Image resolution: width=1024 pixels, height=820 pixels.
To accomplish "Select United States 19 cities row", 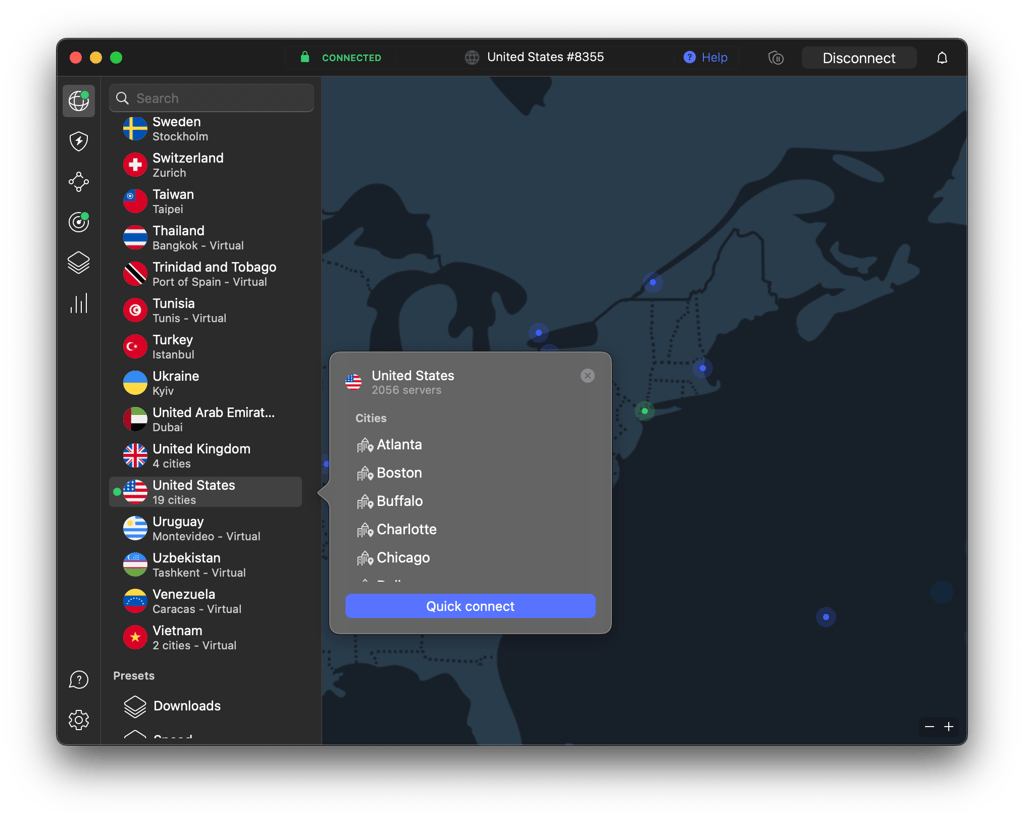I will pyautogui.click(x=206, y=492).
